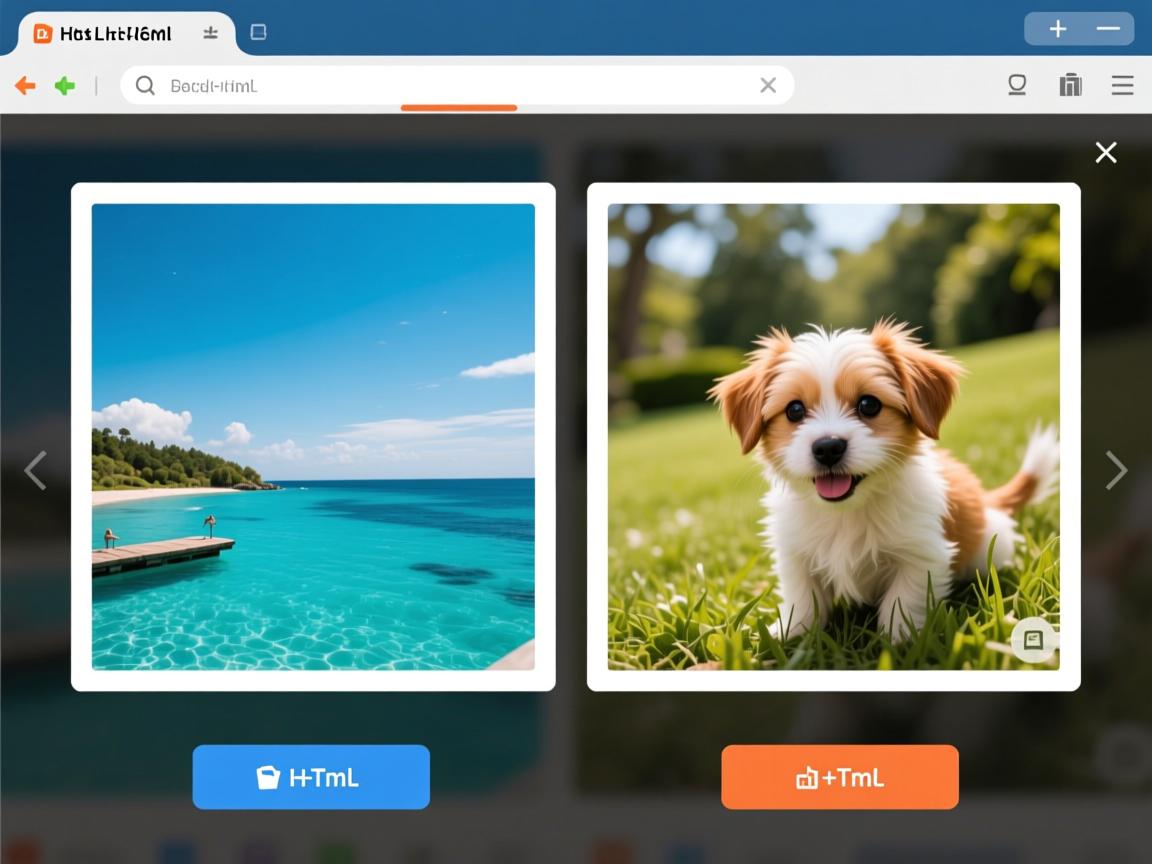
Task: Click the small square icon beside the tab
Action: pyautogui.click(x=258, y=33)
